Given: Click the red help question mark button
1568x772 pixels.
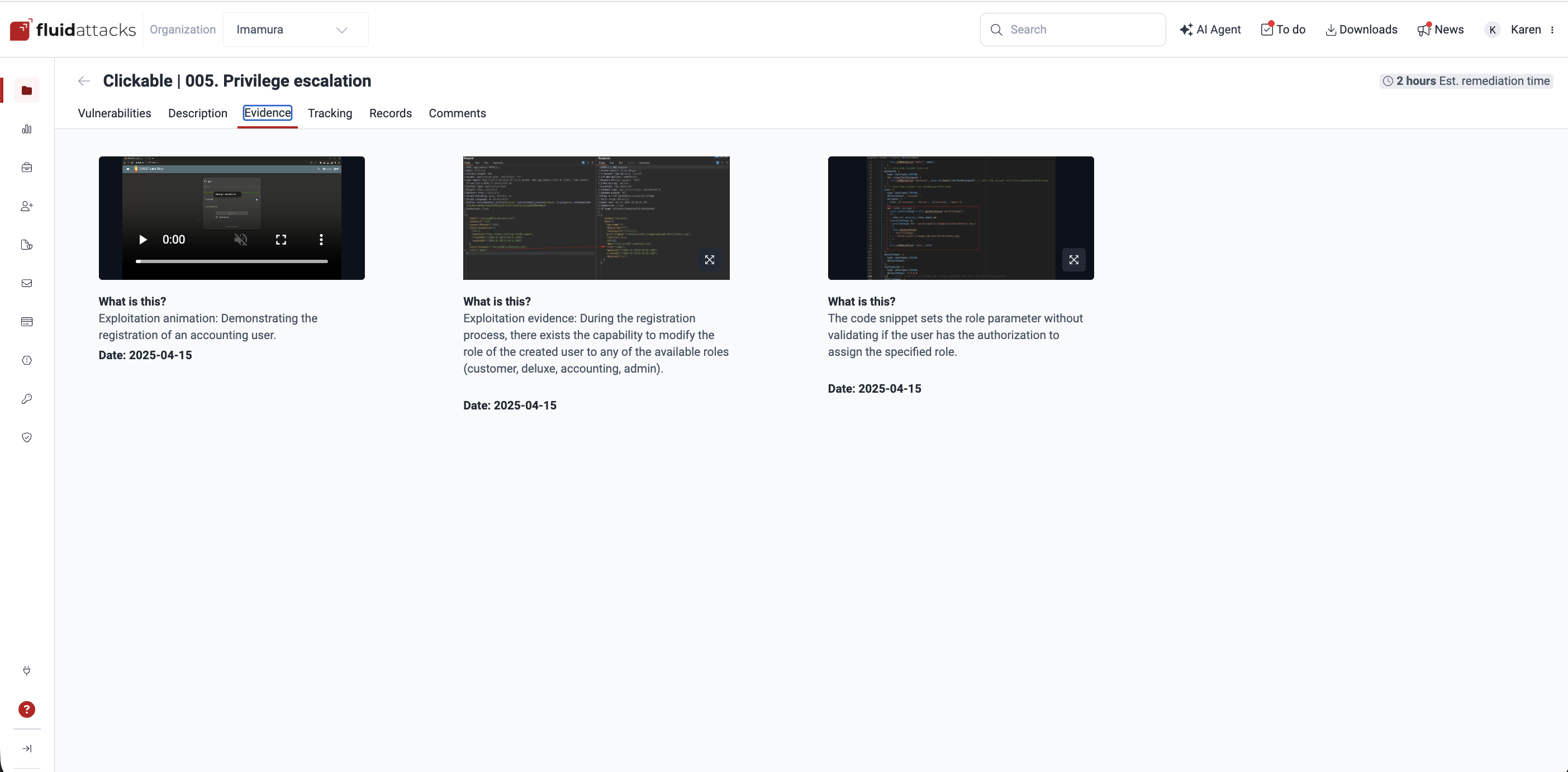Looking at the screenshot, I should coord(27,709).
